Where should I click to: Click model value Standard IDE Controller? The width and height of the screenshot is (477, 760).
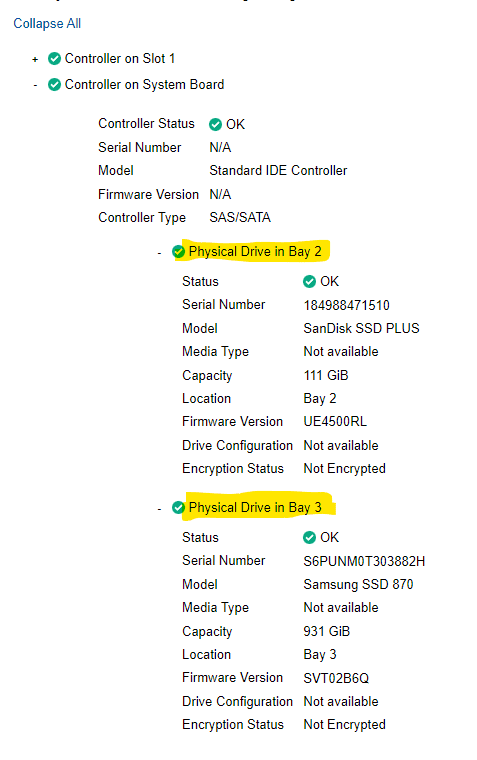pos(278,171)
